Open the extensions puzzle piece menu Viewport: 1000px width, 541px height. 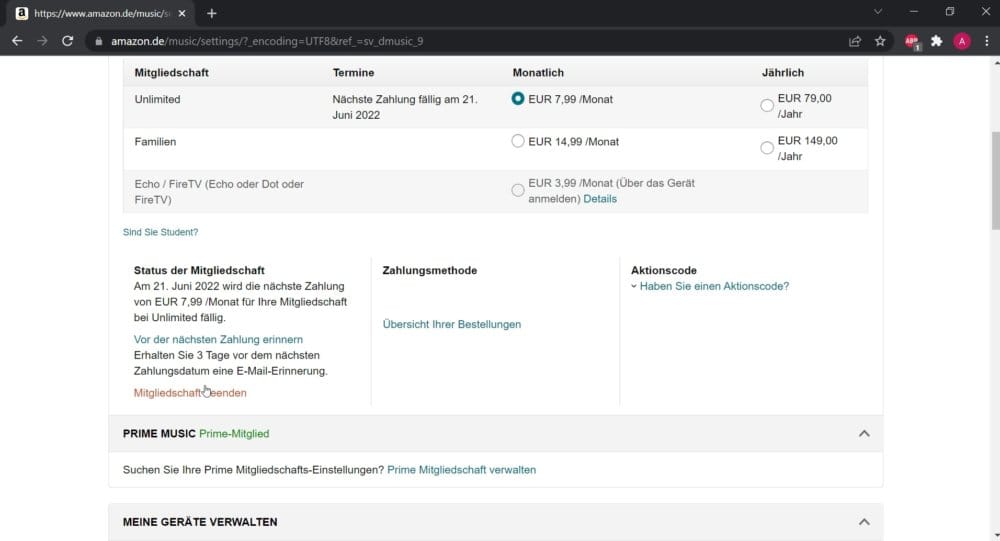point(936,41)
